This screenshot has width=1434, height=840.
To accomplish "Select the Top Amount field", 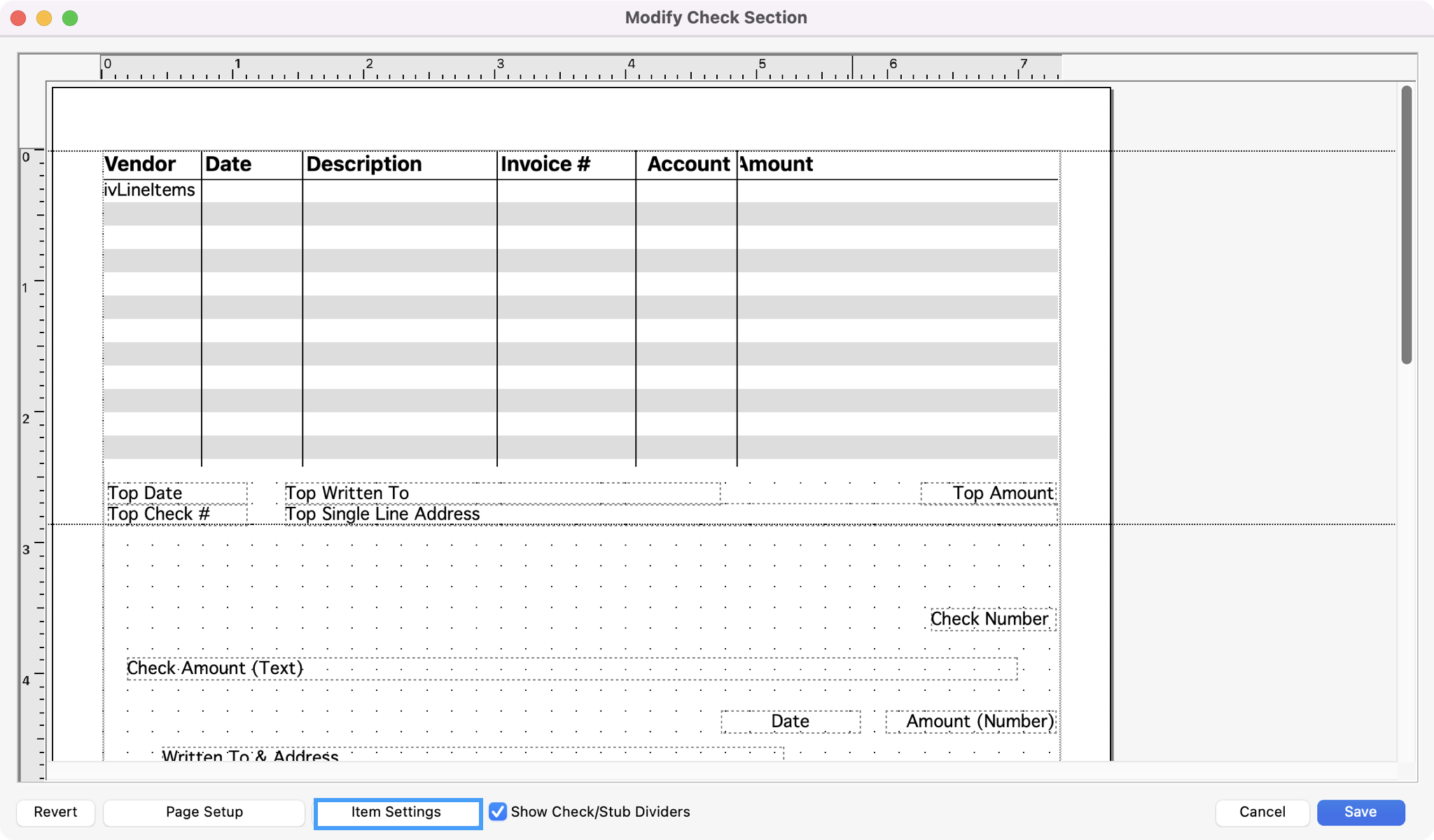I will pos(988,493).
